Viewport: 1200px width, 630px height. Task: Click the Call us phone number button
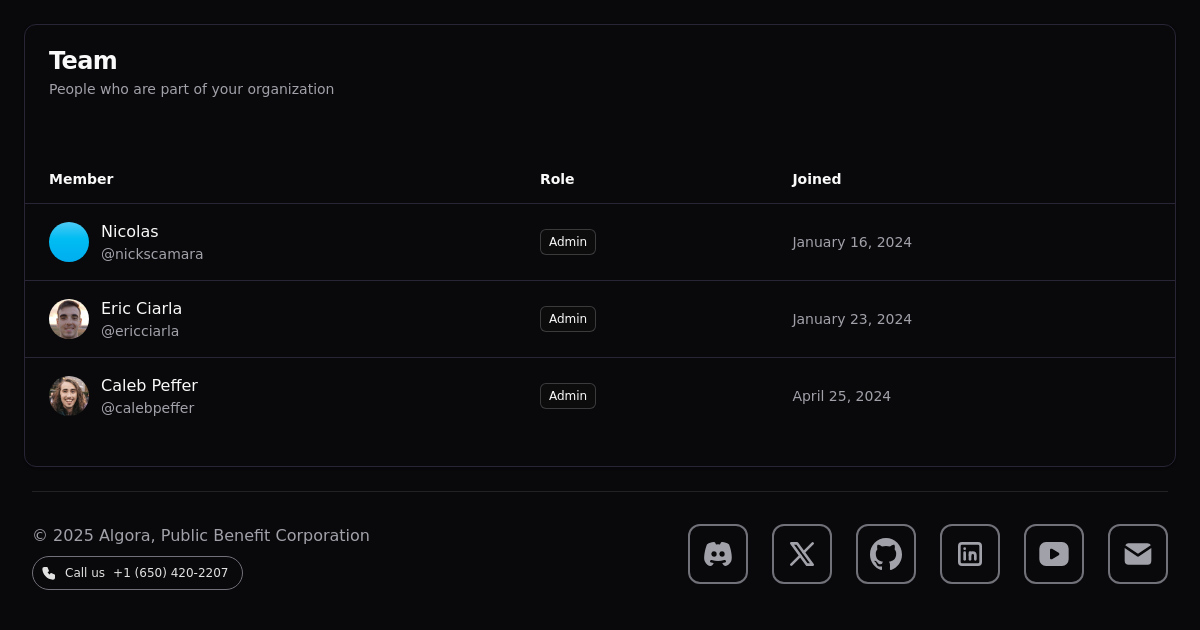pos(138,573)
